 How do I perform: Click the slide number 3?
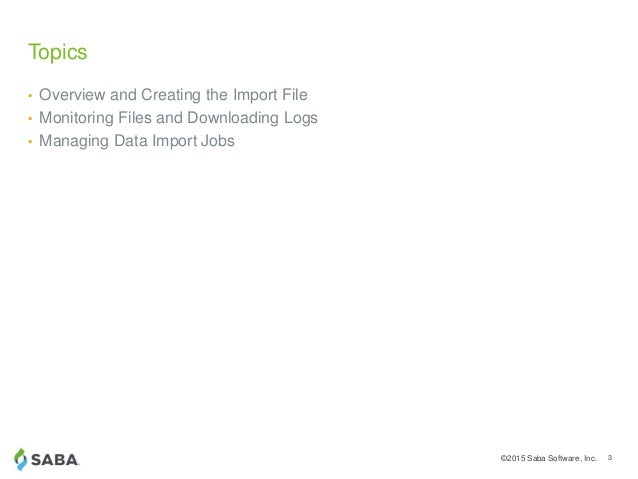(x=610, y=458)
